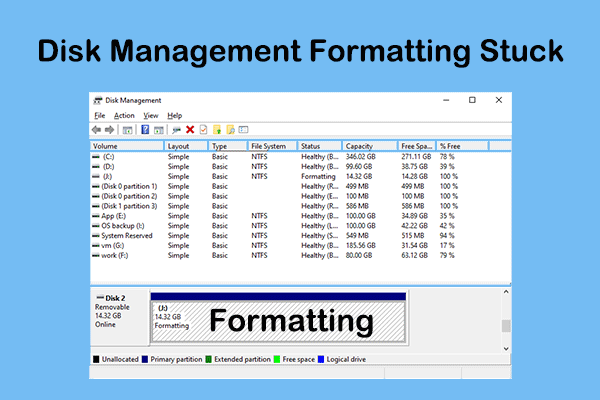Image resolution: width=600 pixels, height=400 pixels.
Task: Sort by the Type column header
Action: (x=228, y=146)
